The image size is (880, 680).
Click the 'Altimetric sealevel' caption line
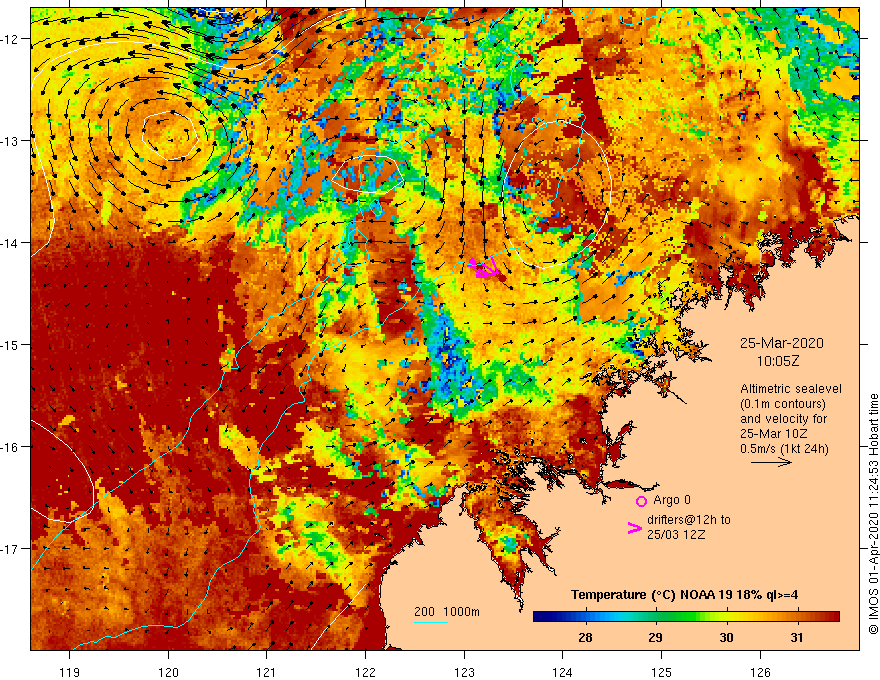pyautogui.click(x=790, y=389)
